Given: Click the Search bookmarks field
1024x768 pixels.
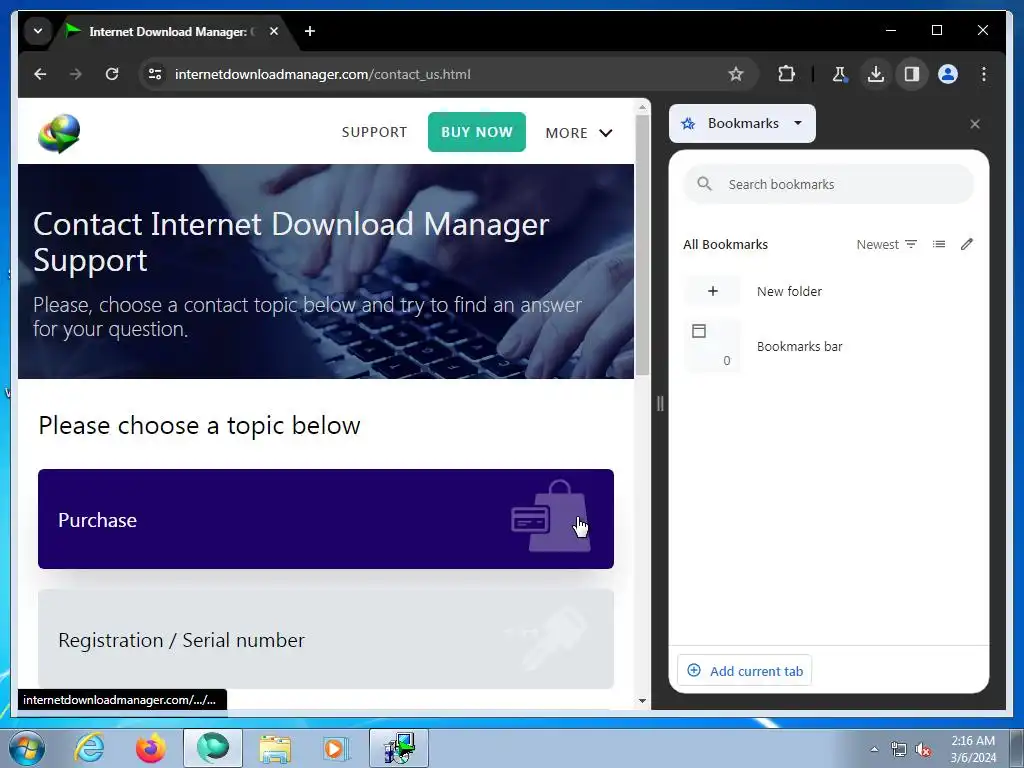Looking at the screenshot, I should [x=829, y=184].
